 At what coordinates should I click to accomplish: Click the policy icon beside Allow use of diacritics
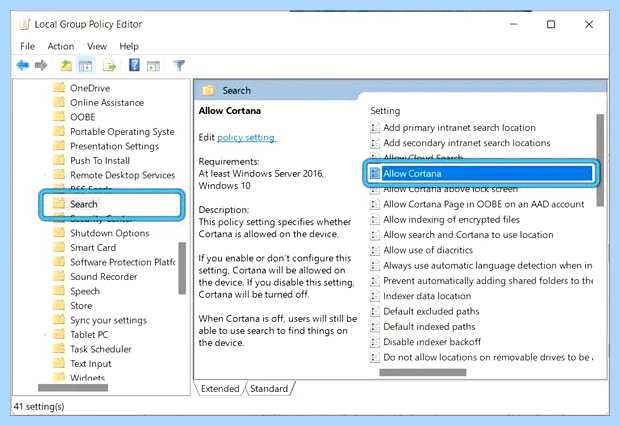[374, 250]
